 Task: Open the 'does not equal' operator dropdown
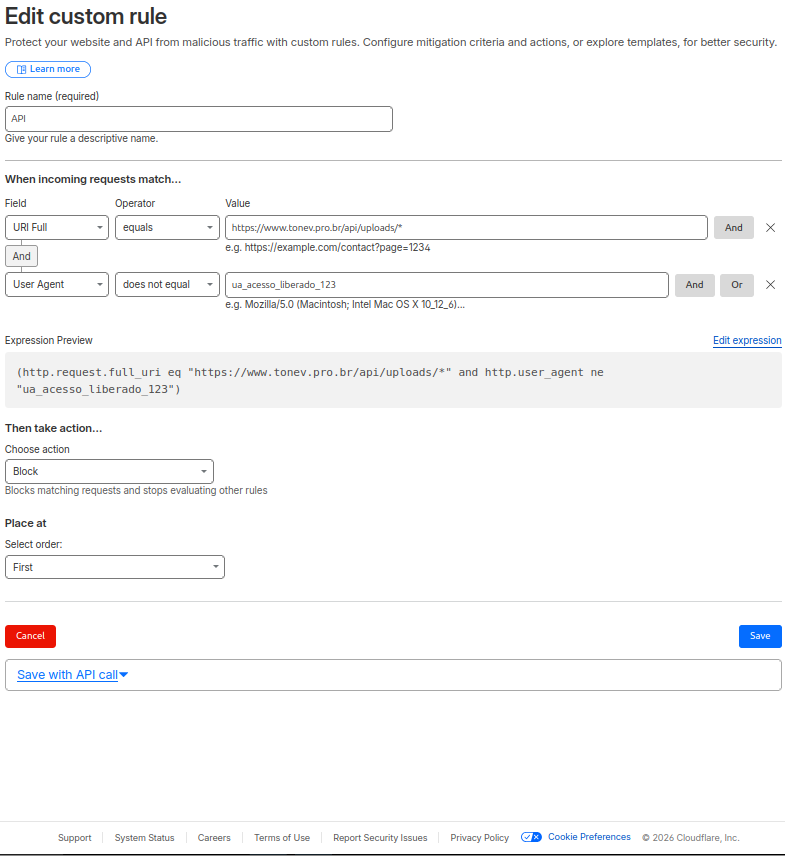coord(167,285)
